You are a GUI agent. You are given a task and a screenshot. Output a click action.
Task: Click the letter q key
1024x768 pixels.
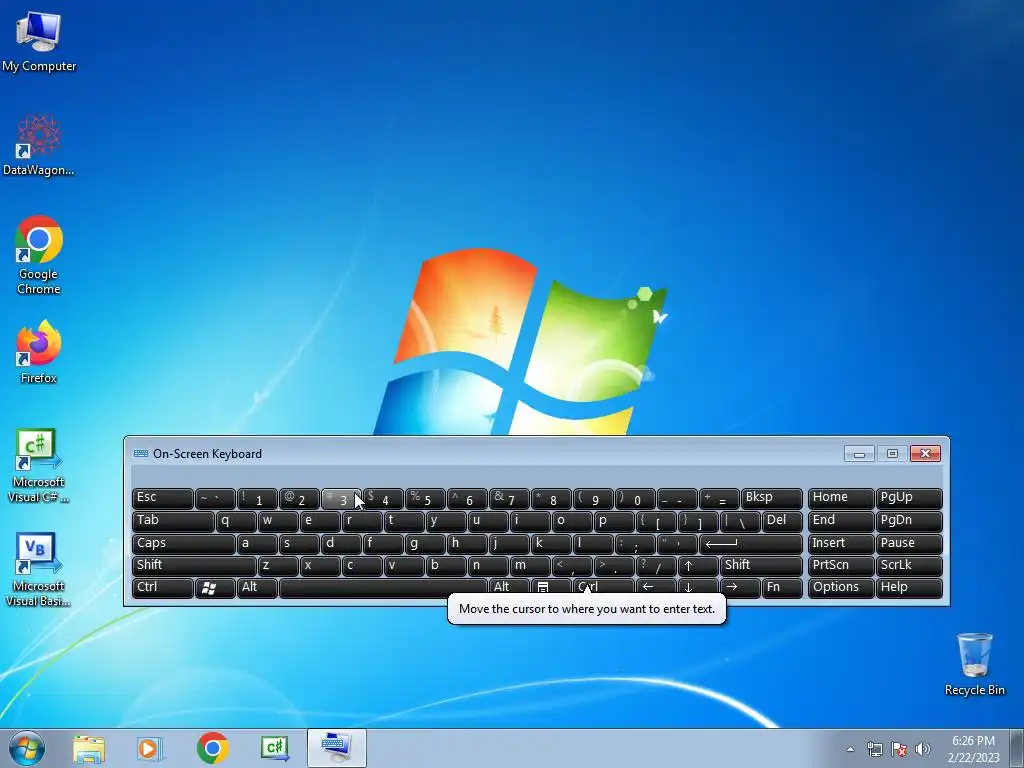click(x=236, y=521)
